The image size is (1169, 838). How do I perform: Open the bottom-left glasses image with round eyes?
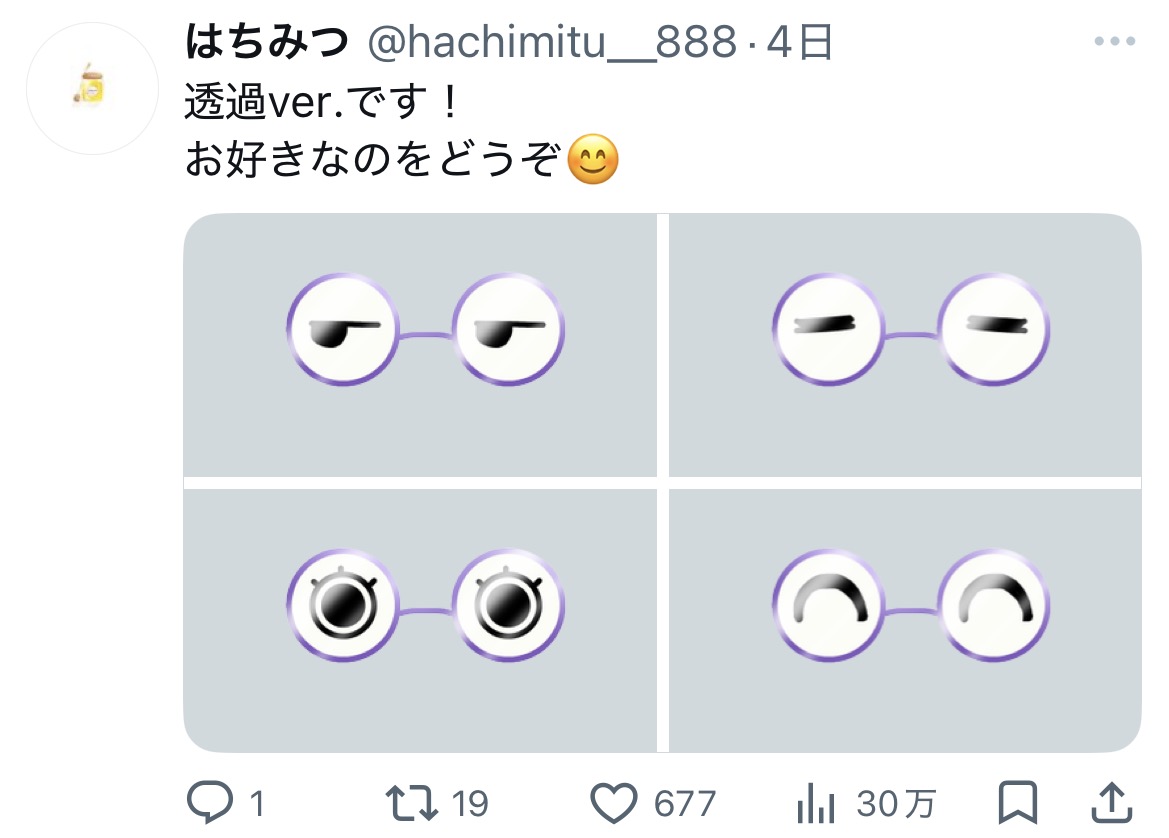coord(420,619)
